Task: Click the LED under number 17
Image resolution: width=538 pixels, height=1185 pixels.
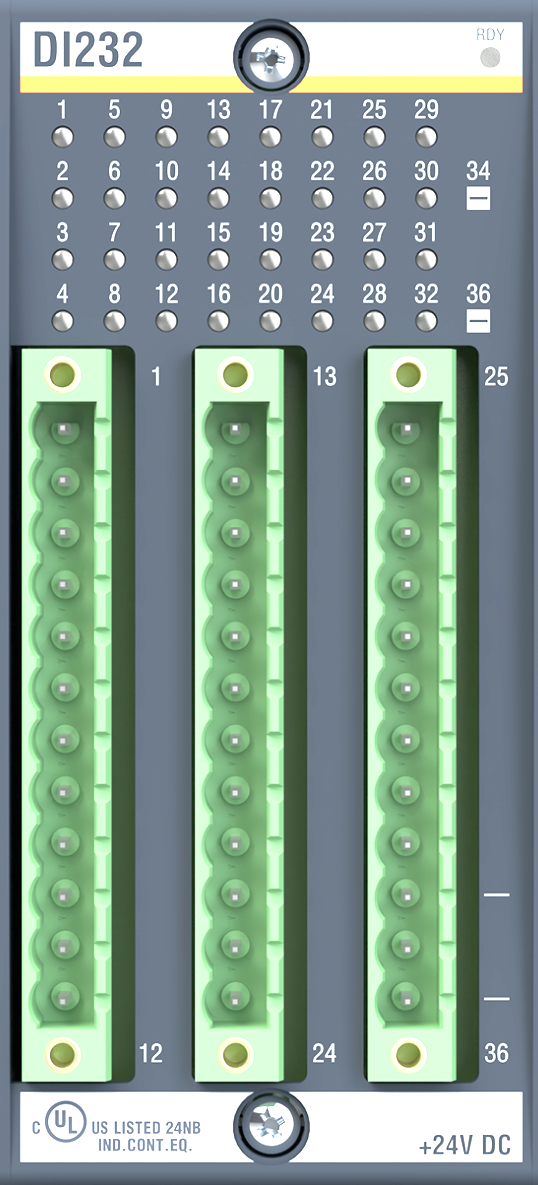Action: (271, 138)
